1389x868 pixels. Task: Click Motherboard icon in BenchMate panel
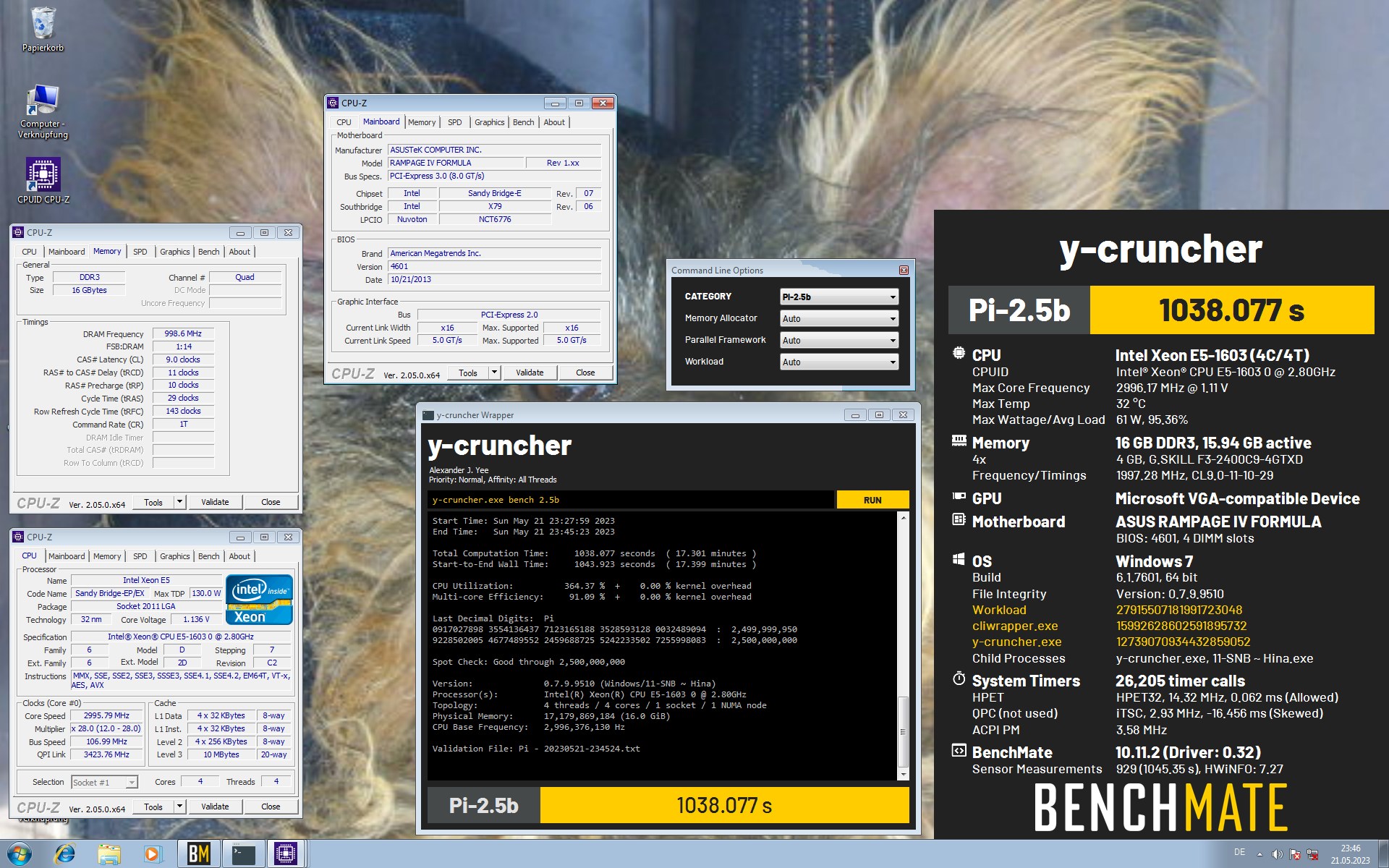pos(959,519)
